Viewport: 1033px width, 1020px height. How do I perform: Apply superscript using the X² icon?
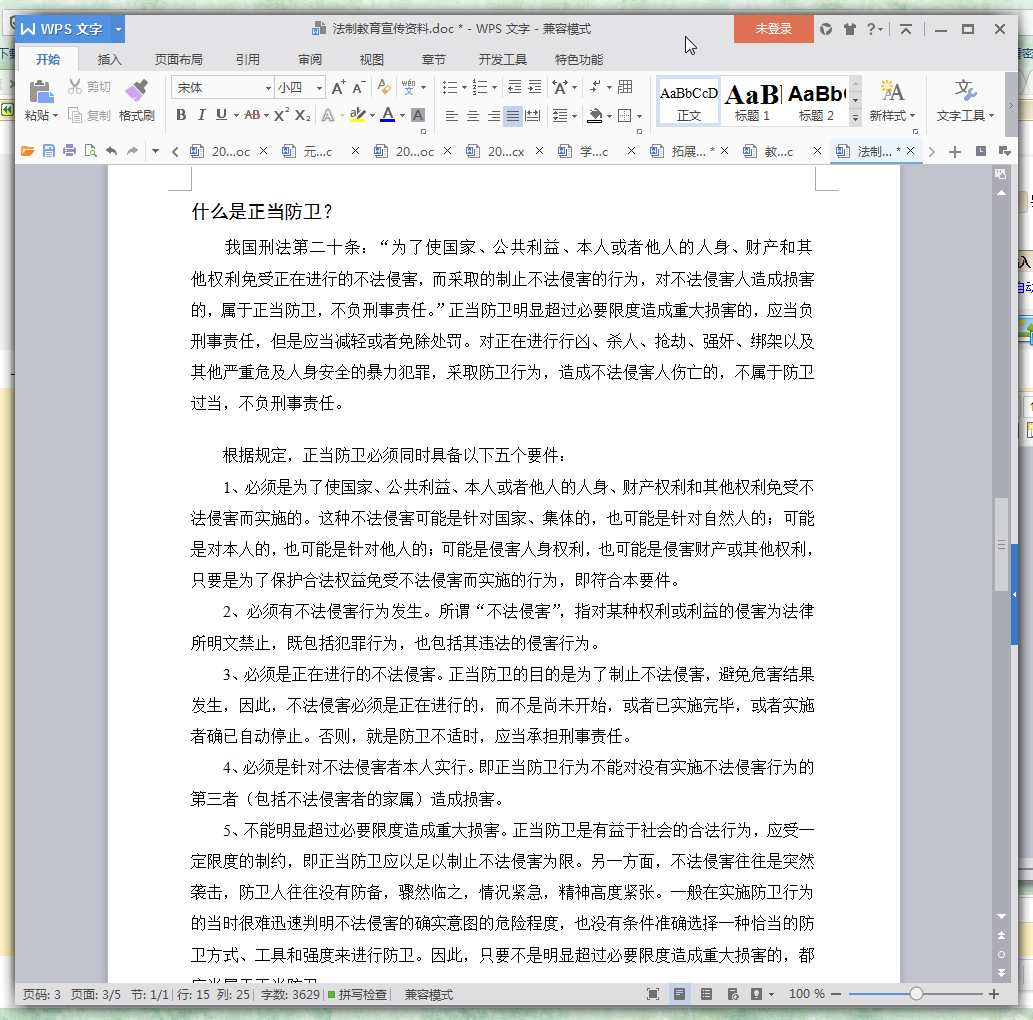click(x=281, y=115)
